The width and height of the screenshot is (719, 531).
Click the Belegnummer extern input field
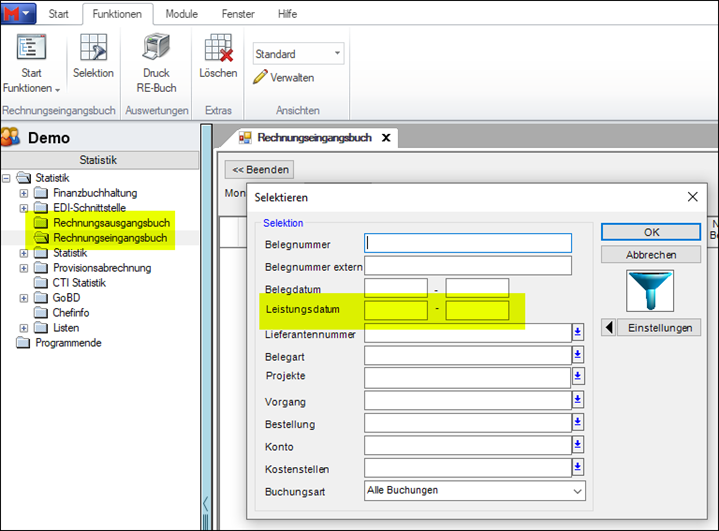468,265
